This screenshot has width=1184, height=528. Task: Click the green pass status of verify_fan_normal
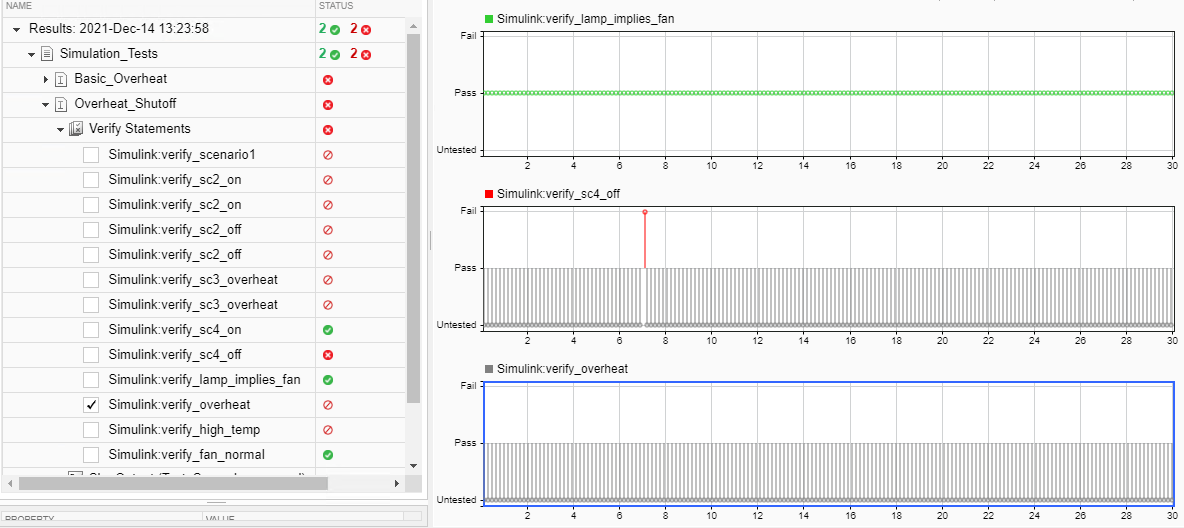point(328,455)
